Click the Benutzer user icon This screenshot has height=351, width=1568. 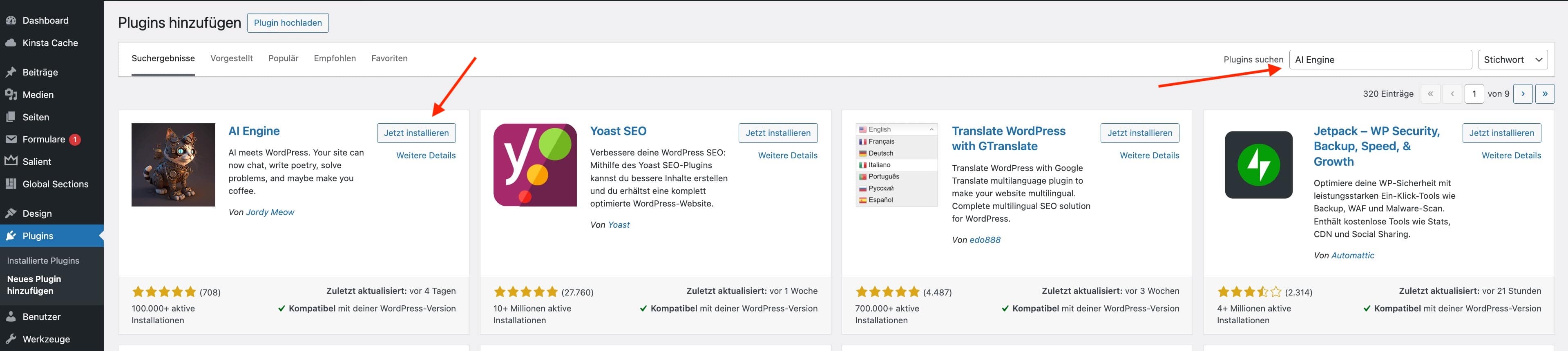[10, 316]
